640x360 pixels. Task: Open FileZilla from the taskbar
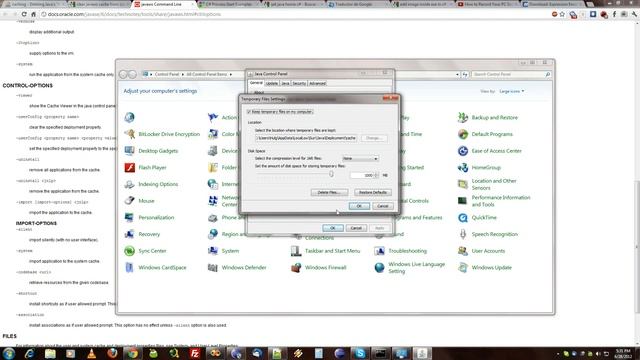pyautogui.click(x=195, y=353)
